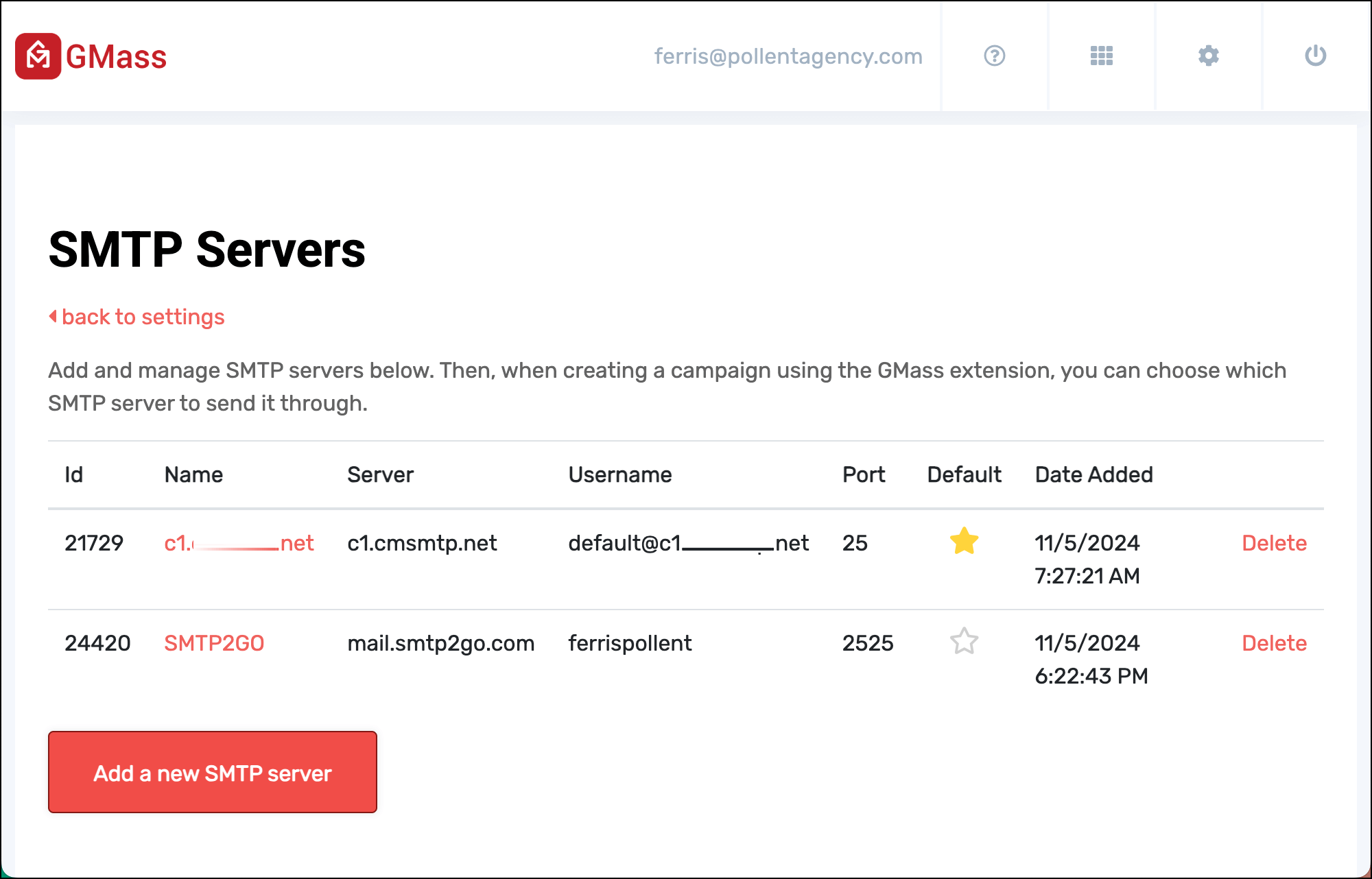Open the settings gear icon
The image size is (1372, 879).
coord(1208,56)
